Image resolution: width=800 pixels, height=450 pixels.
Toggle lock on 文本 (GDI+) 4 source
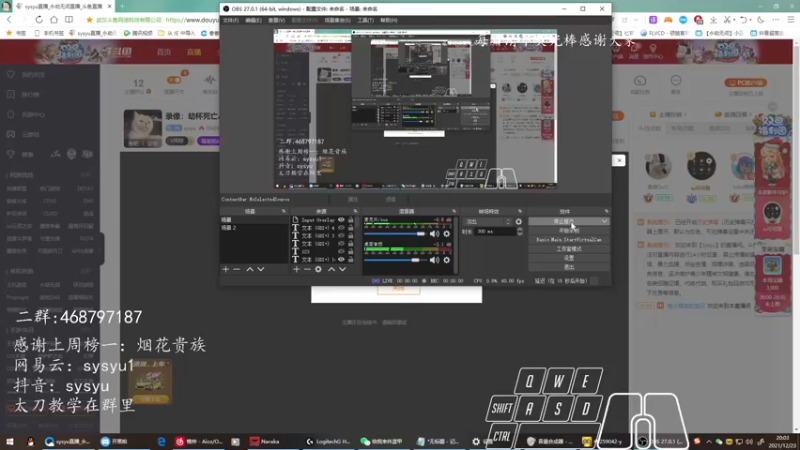(x=351, y=228)
